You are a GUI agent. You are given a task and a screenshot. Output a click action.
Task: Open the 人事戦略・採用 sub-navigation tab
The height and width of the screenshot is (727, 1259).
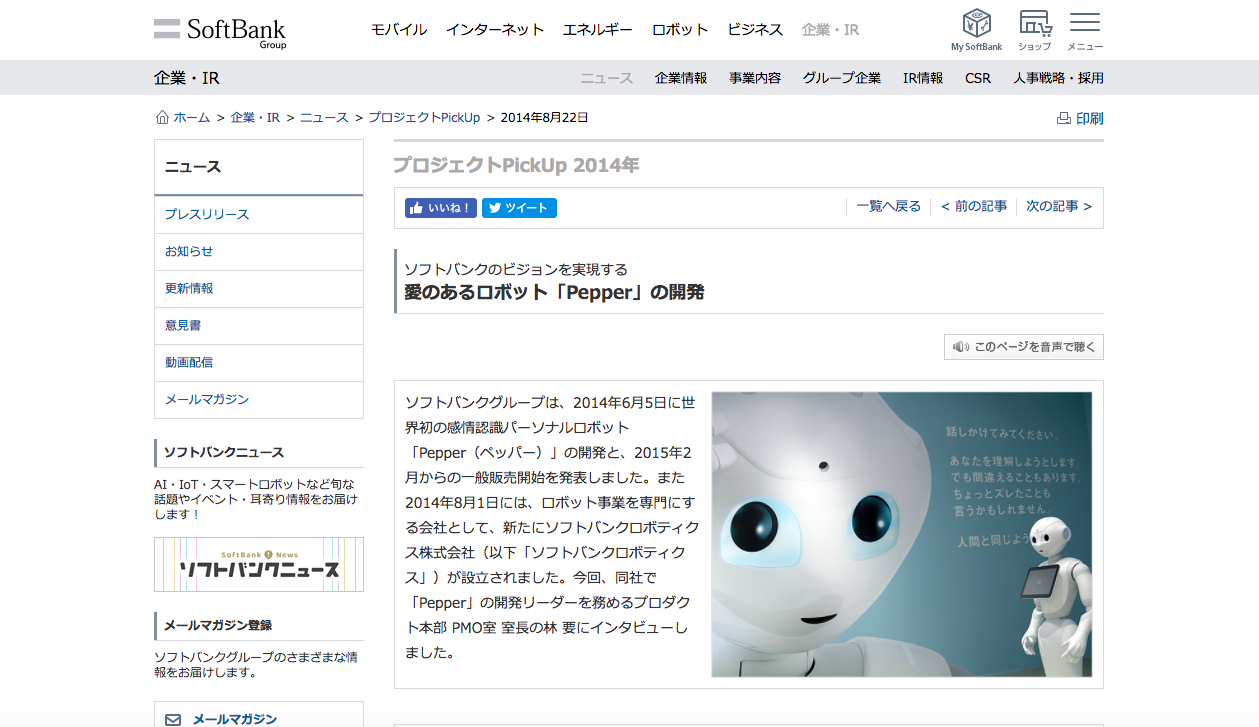(x=1058, y=78)
